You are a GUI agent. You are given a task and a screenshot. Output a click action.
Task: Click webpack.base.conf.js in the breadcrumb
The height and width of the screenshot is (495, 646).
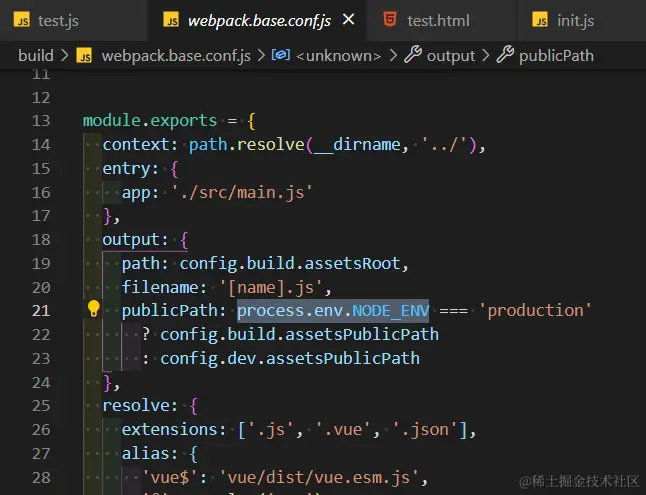(176, 56)
